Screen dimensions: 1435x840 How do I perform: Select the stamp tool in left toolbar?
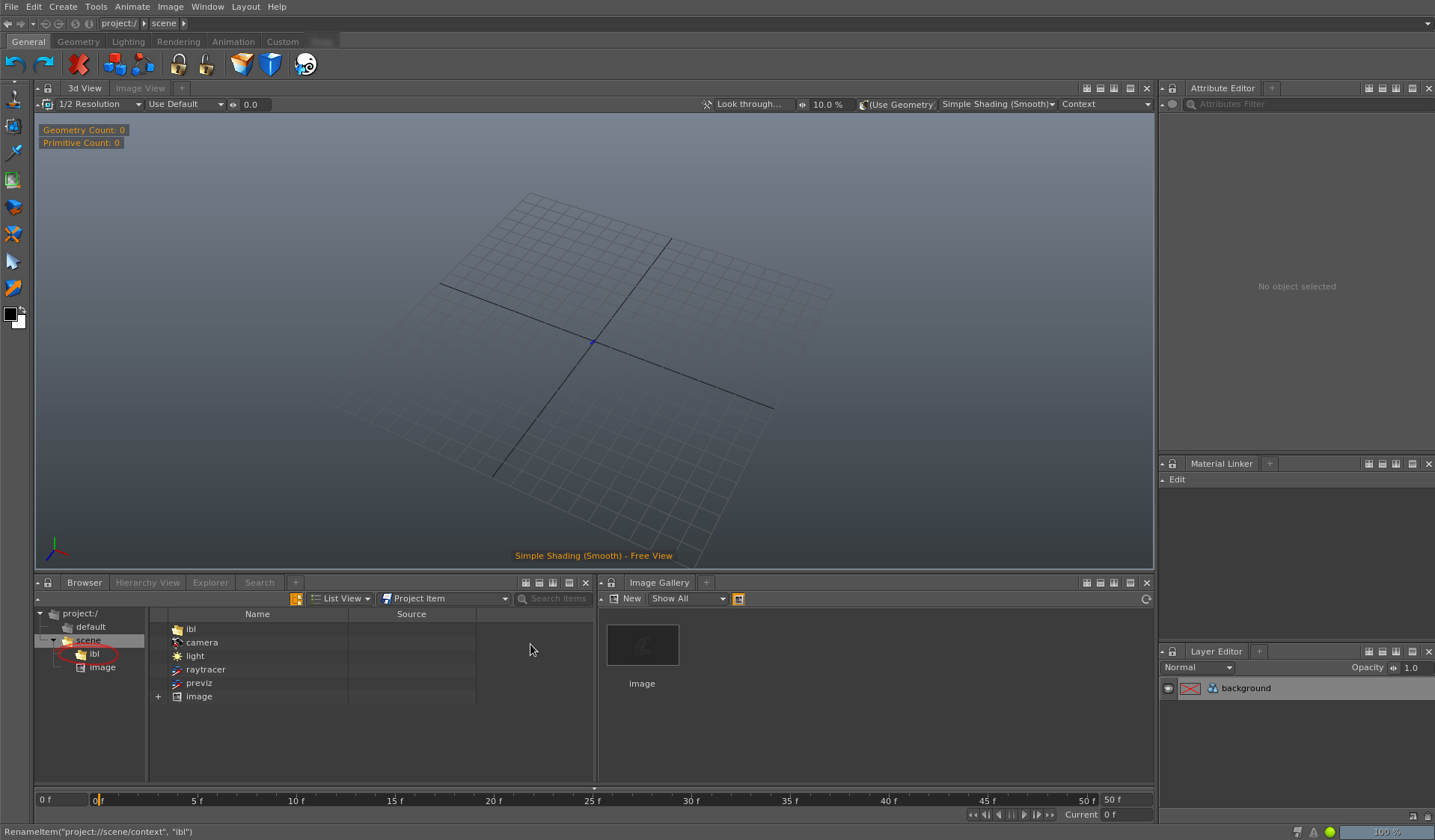click(x=13, y=99)
